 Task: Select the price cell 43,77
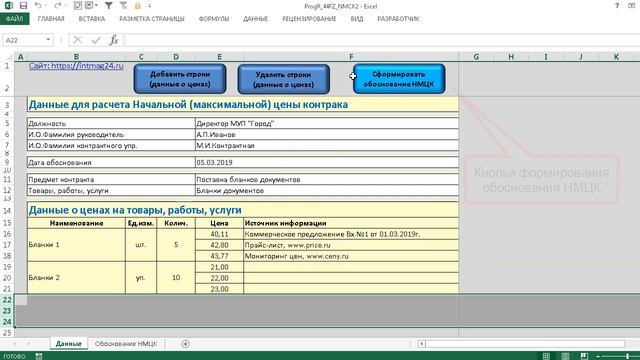[x=220, y=256]
